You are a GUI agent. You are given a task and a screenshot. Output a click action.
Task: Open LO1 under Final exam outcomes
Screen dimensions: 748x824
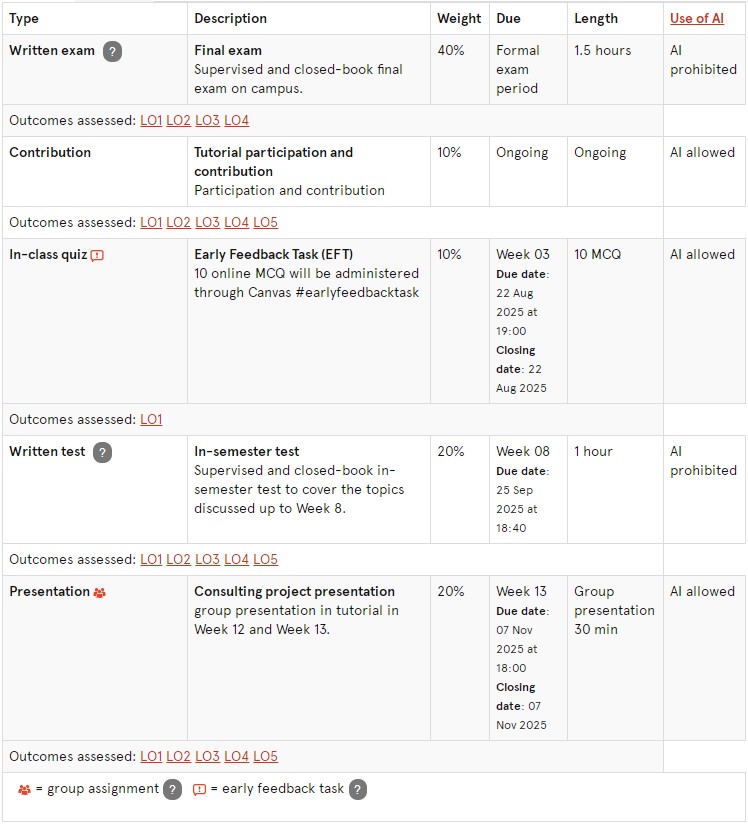151,120
